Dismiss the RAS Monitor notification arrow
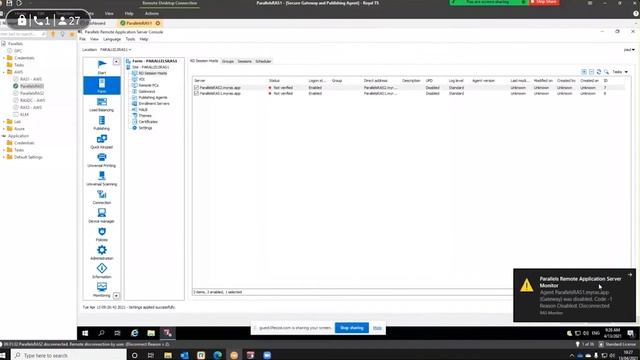Image resolution: width=640 pixels, height=360 pixels. pyautogui.click(x=630, y=275)
